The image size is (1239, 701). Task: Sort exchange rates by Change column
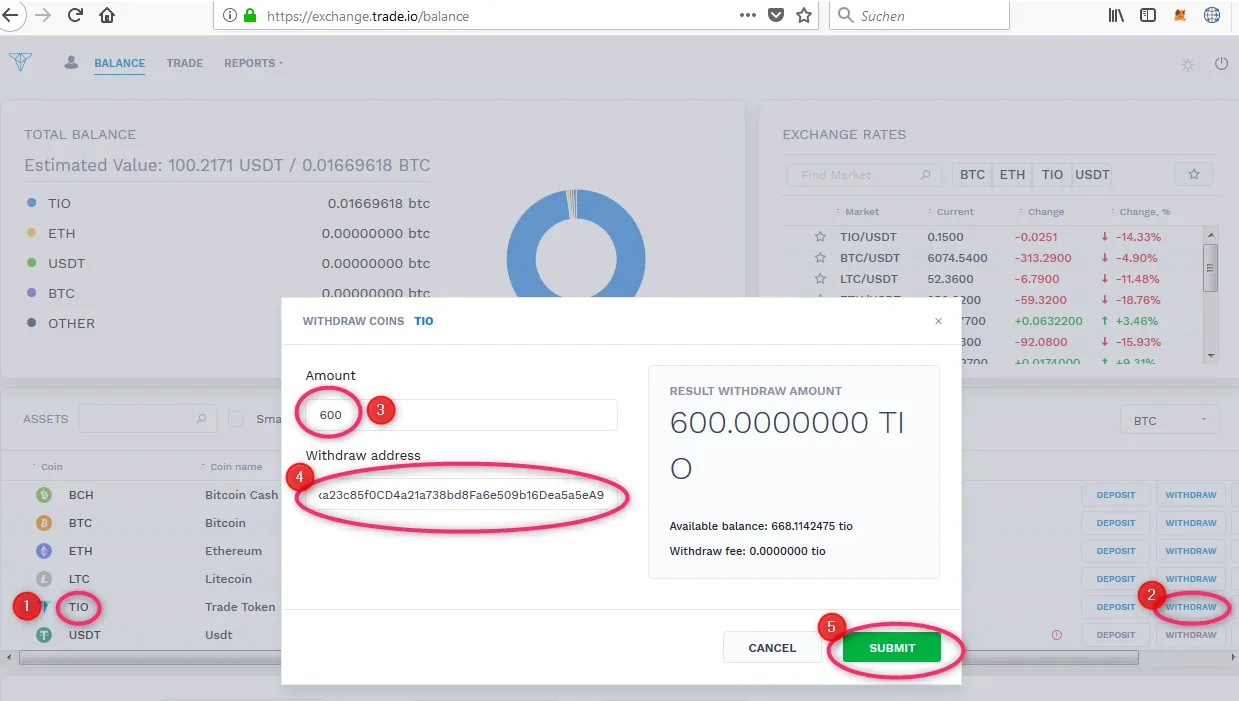1042,212
